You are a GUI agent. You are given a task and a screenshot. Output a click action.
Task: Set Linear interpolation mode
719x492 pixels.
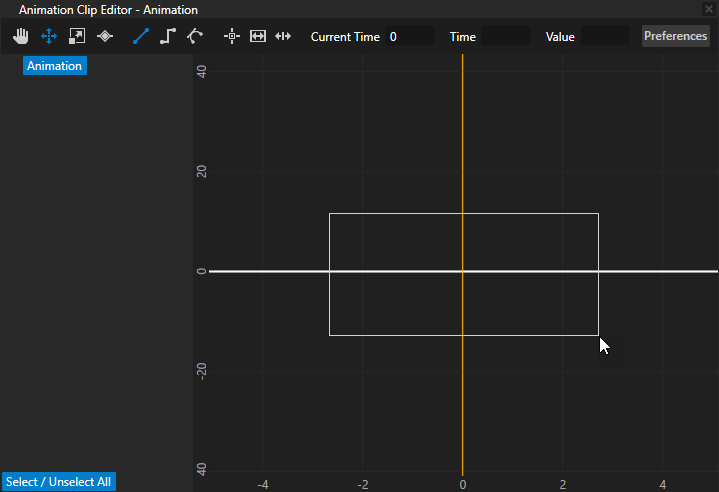click(x=141, y=36)
